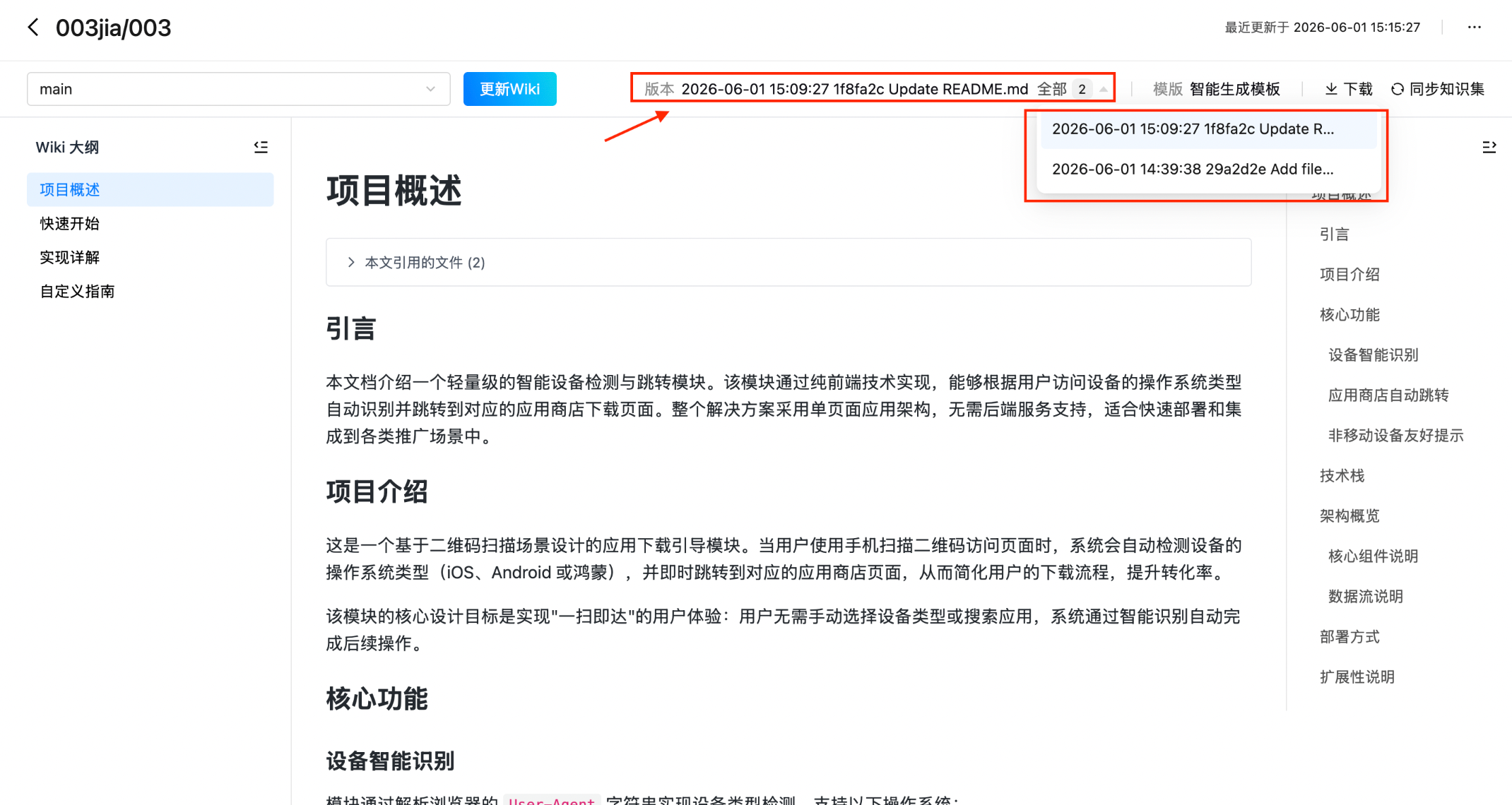Collapse the Wiki outline sidebar icon
Viewport: 1512px width, 805px height.
click(261, 147)
